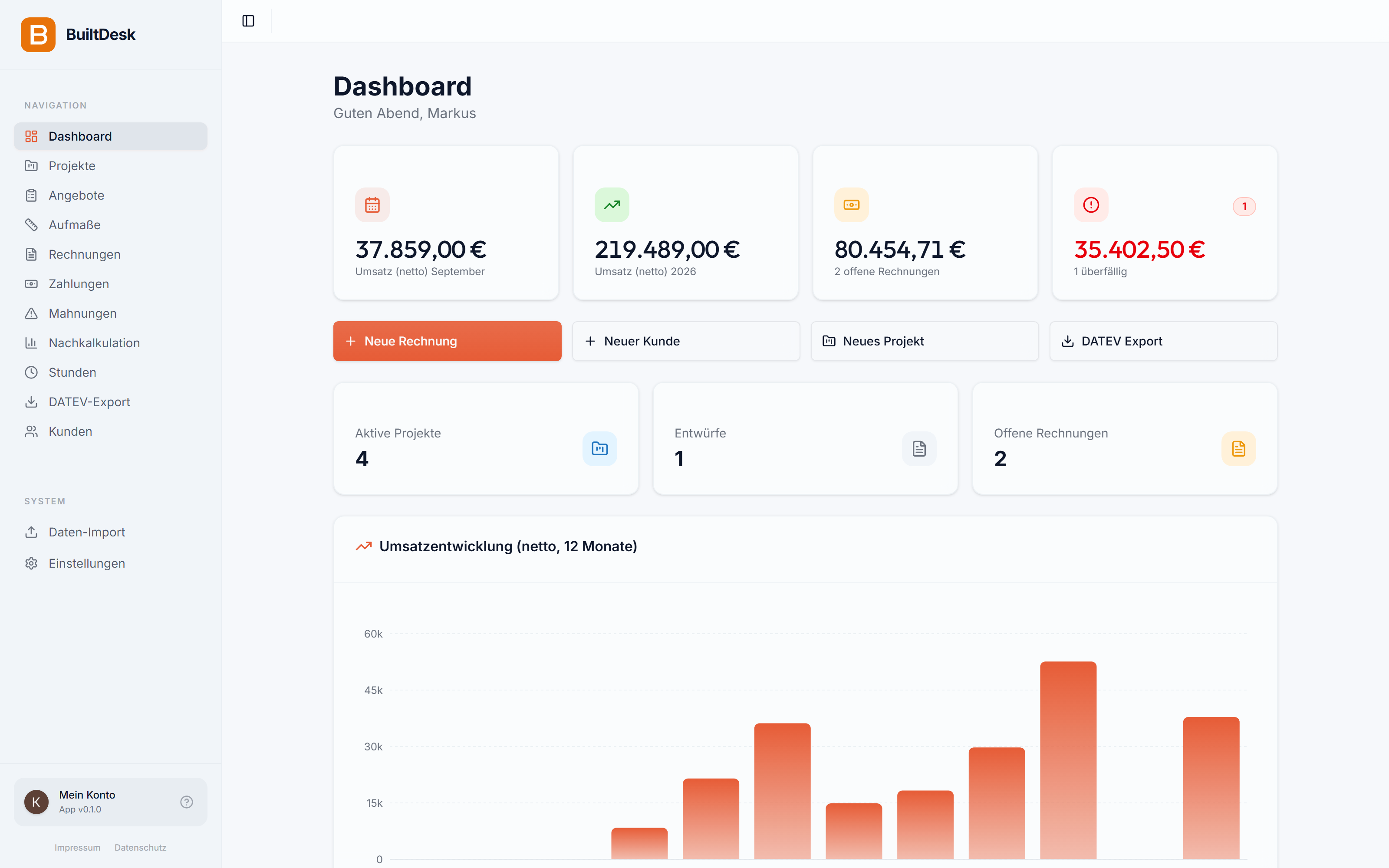Image resolution: width=1389 pixels, height=868 pixels.
Task: Navigate to Kunden
Action: point(110,432)
